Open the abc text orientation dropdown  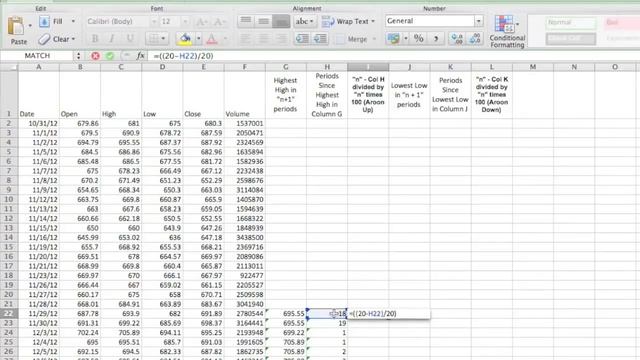(304, 21)
